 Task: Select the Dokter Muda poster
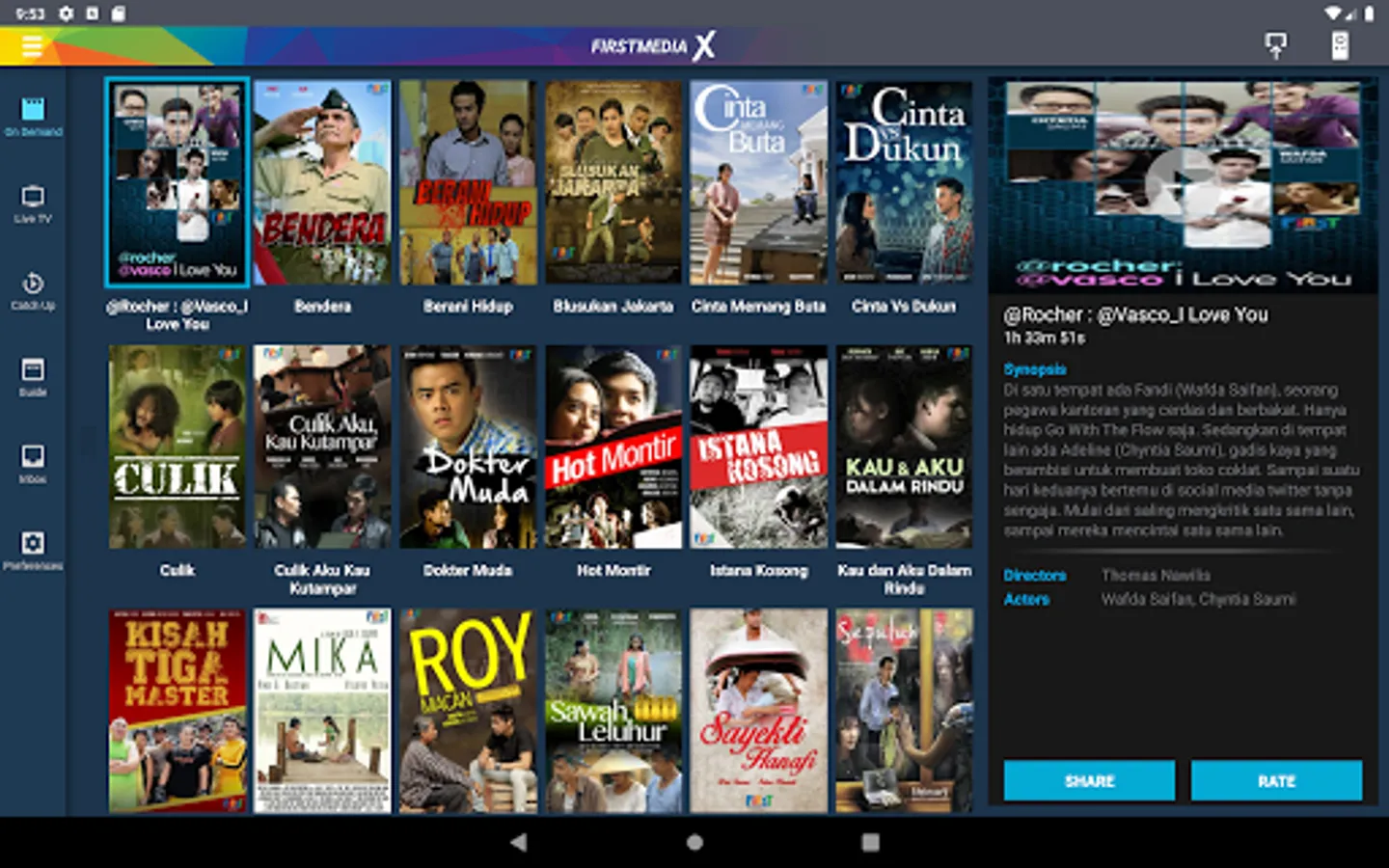(x=468, y=448)
